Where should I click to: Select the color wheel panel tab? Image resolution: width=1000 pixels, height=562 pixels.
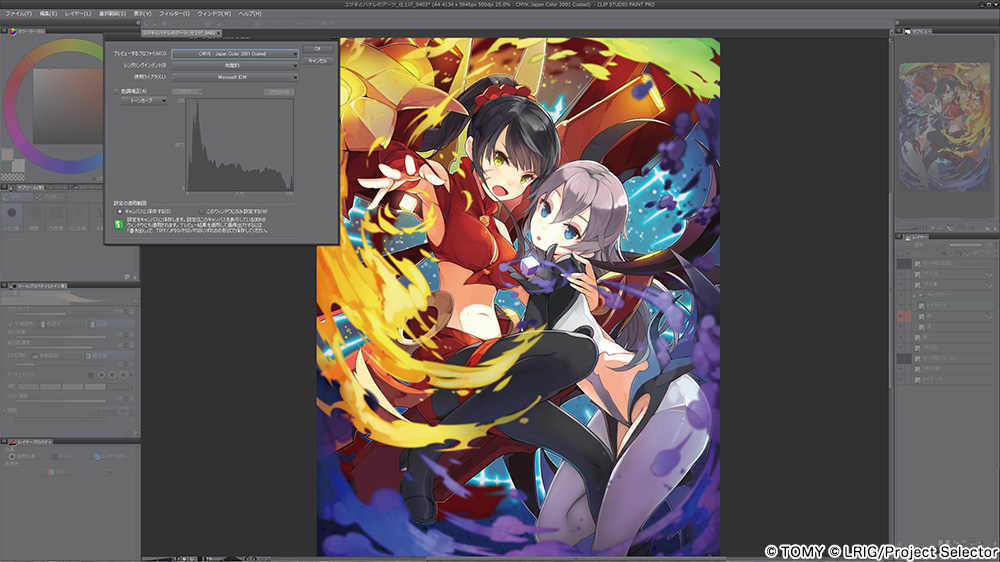pyautogui.click(x=27, y=31)
